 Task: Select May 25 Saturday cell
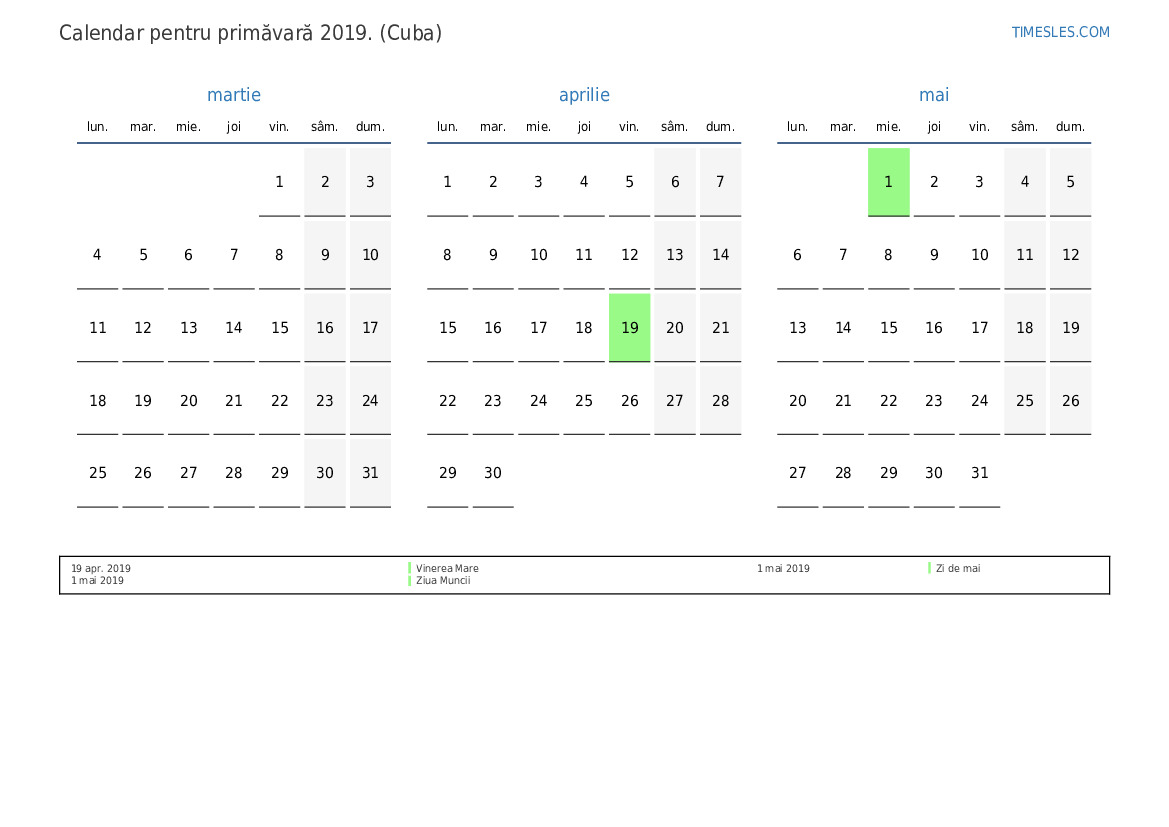click(x=1024, y=400)
